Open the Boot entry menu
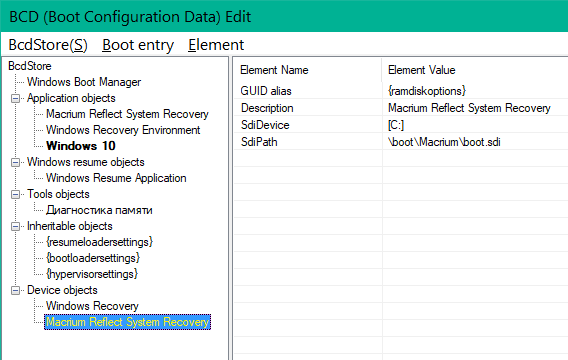Screen dimensions: 568x360 click(138, 45)
